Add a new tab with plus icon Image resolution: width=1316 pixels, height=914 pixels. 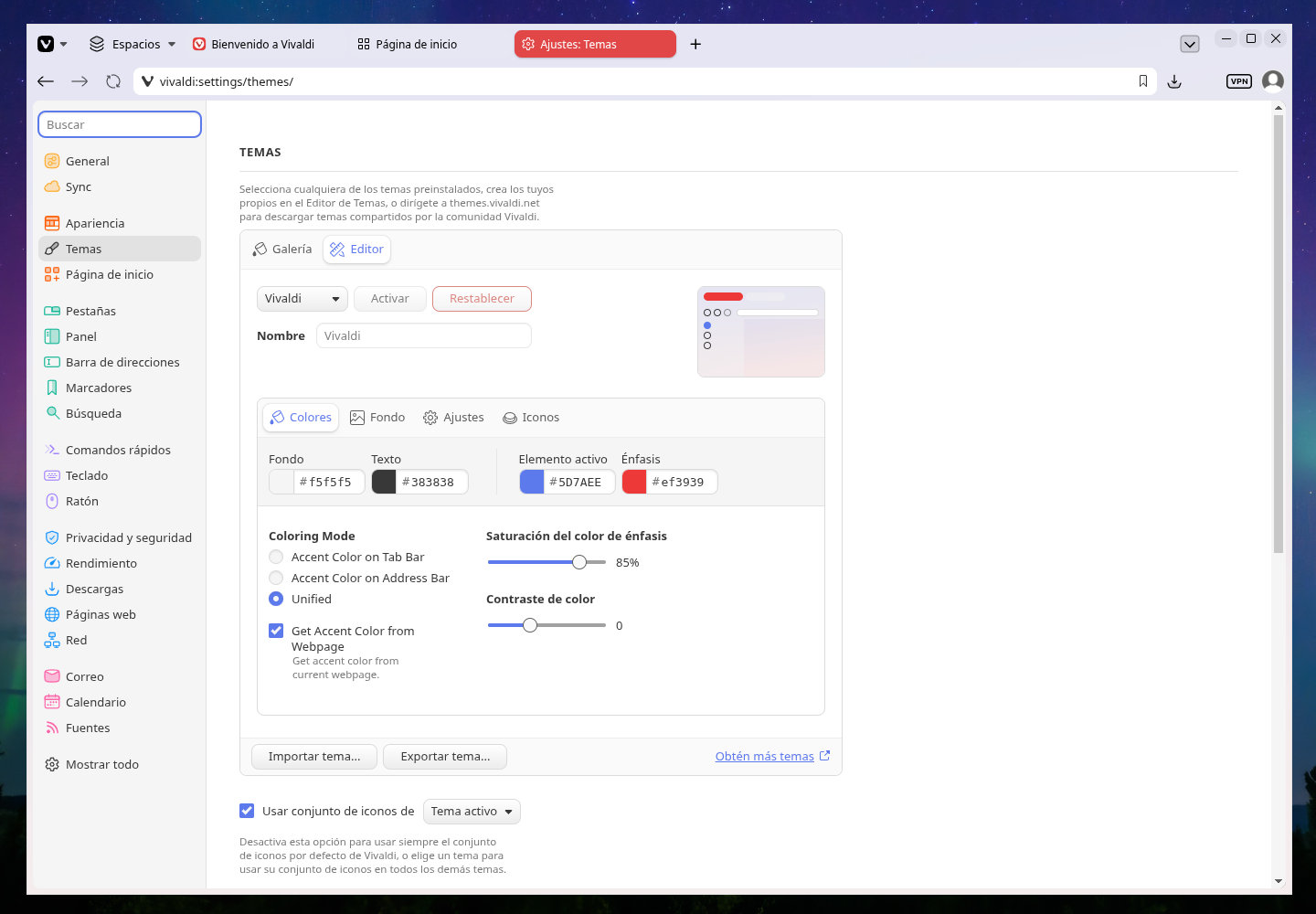(695, 44)
